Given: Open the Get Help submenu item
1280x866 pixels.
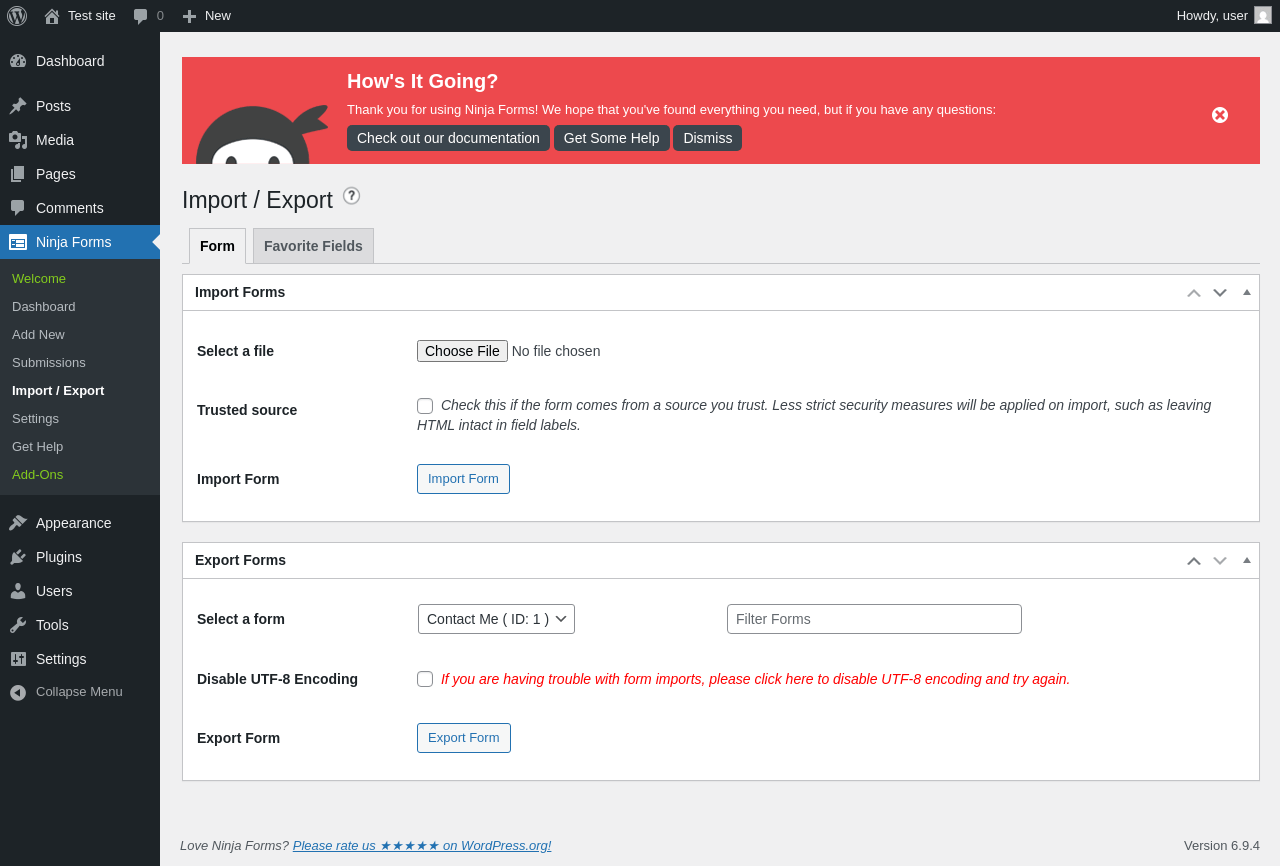Looking at the screenshot, I should click(x=37, y=446).
